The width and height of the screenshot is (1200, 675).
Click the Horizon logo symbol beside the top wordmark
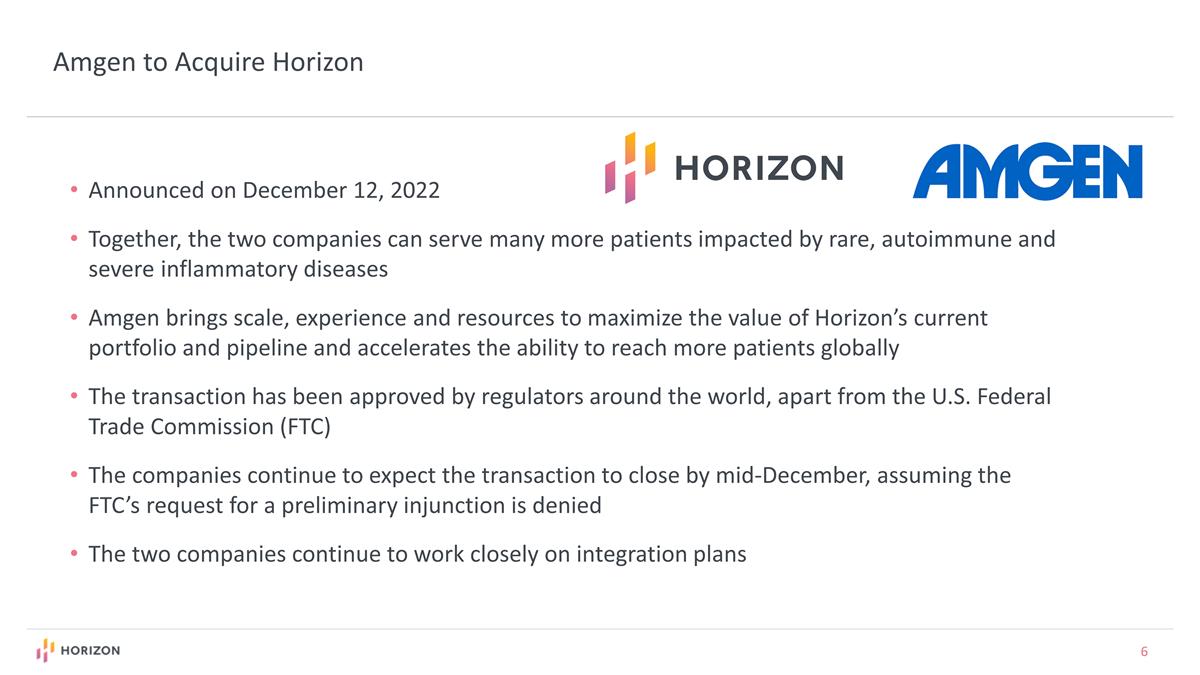629,167
